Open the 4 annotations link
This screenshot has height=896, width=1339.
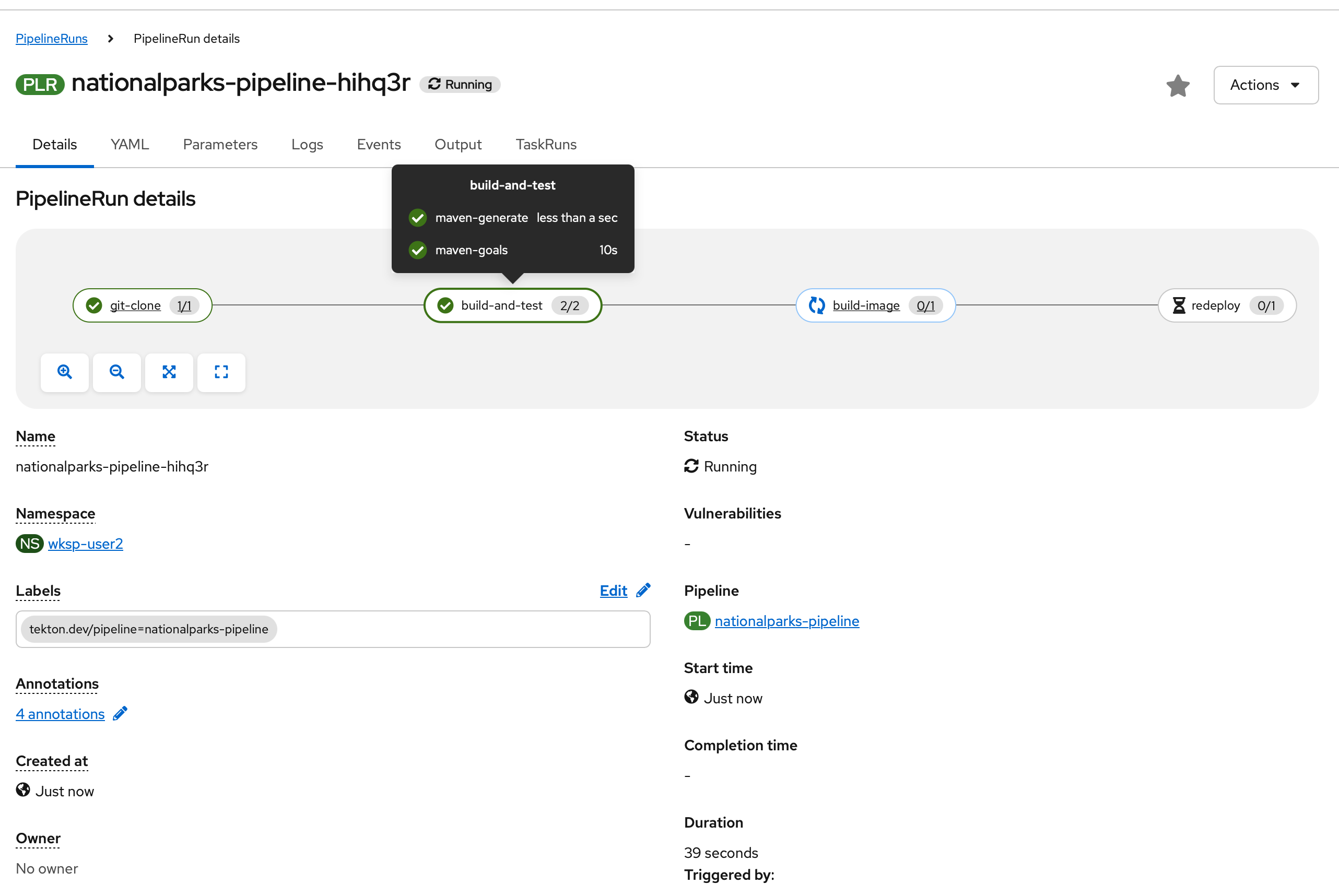[x=60, y=714]
